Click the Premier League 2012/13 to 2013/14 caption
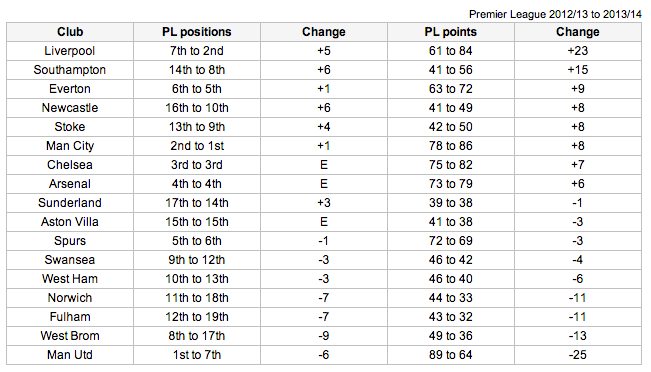 [555, 15]
